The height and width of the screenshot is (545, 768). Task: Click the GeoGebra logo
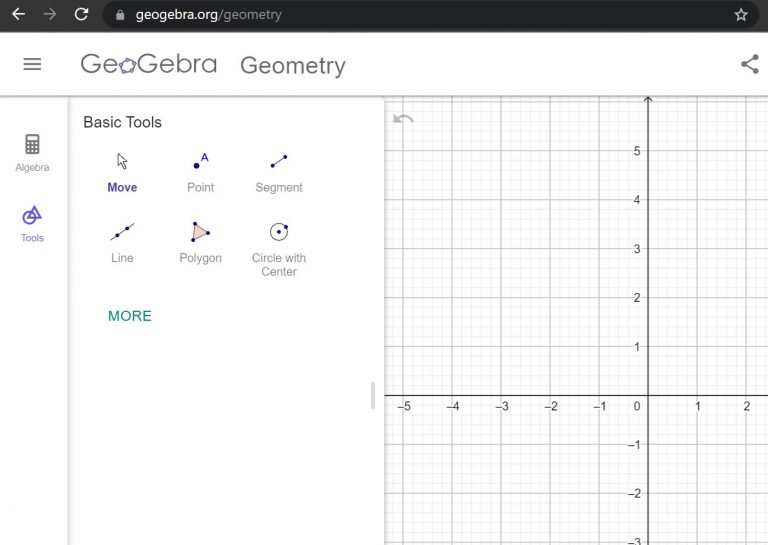coord(149,64)
